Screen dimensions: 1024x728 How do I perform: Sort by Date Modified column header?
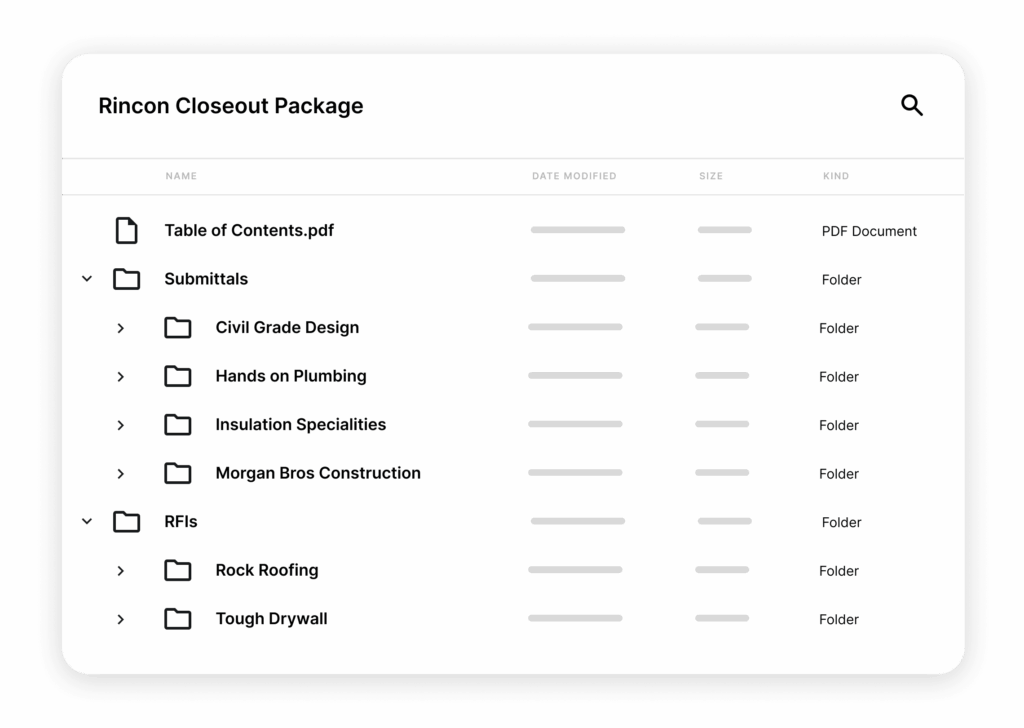coord(574,176)
